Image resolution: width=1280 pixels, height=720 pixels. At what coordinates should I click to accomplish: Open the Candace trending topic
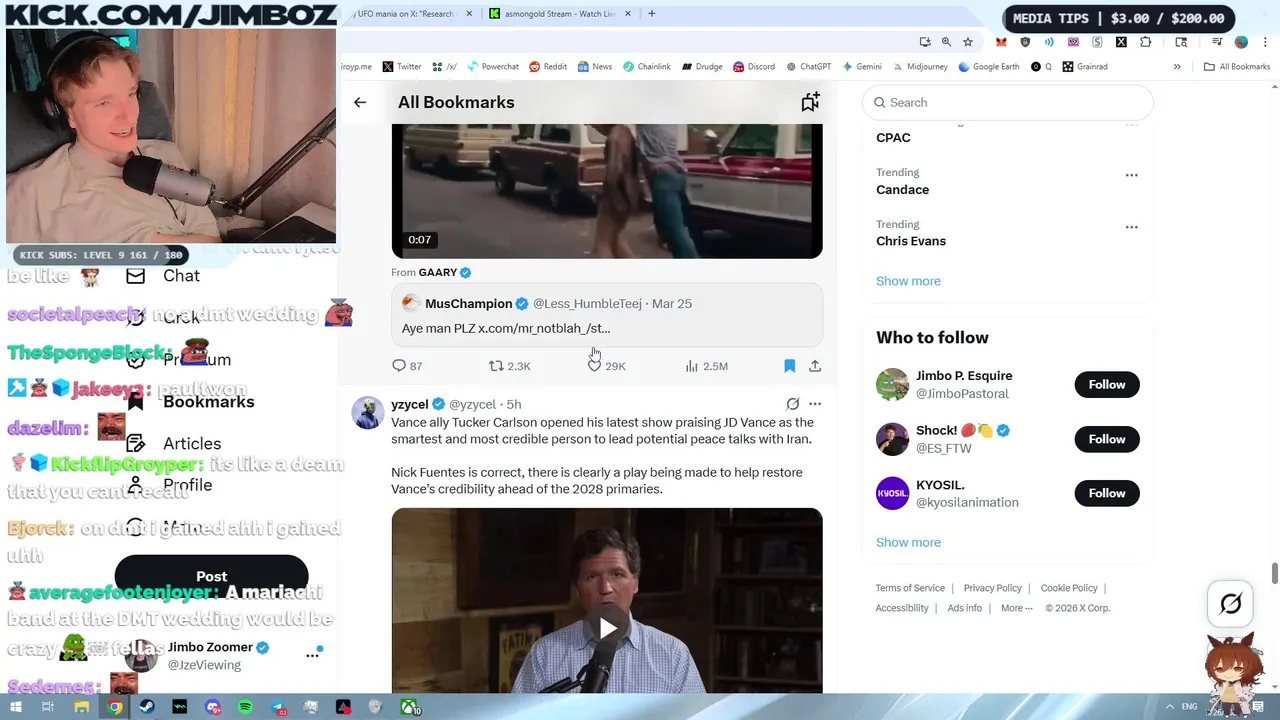(902, 189)
